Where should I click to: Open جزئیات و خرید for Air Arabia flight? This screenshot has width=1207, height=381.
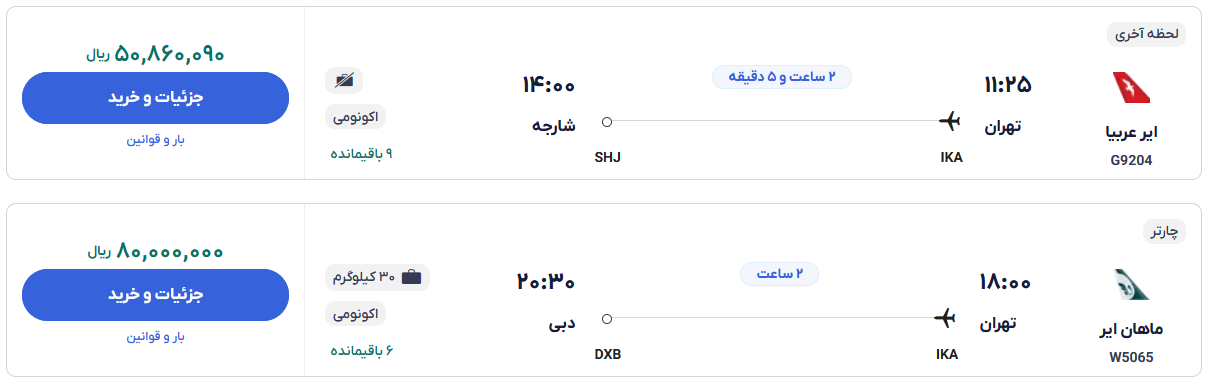(x=155, y=97)
